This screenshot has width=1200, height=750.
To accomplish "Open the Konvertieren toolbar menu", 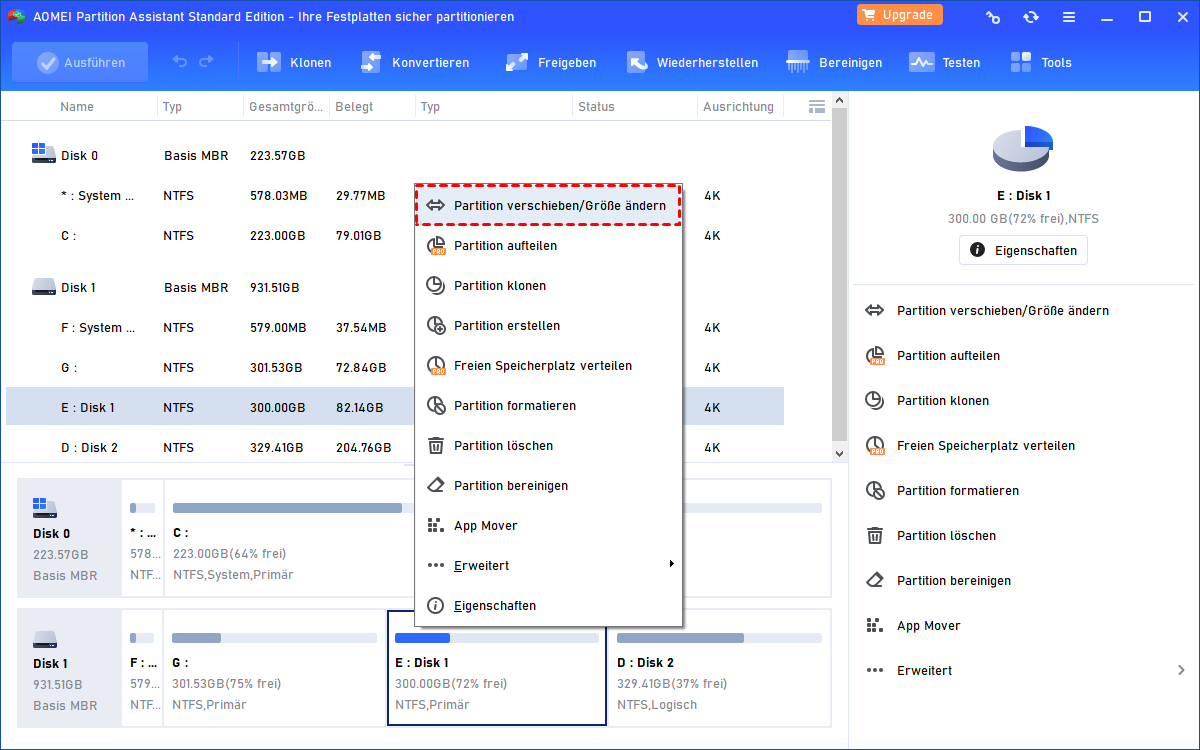I will [415, 62].
